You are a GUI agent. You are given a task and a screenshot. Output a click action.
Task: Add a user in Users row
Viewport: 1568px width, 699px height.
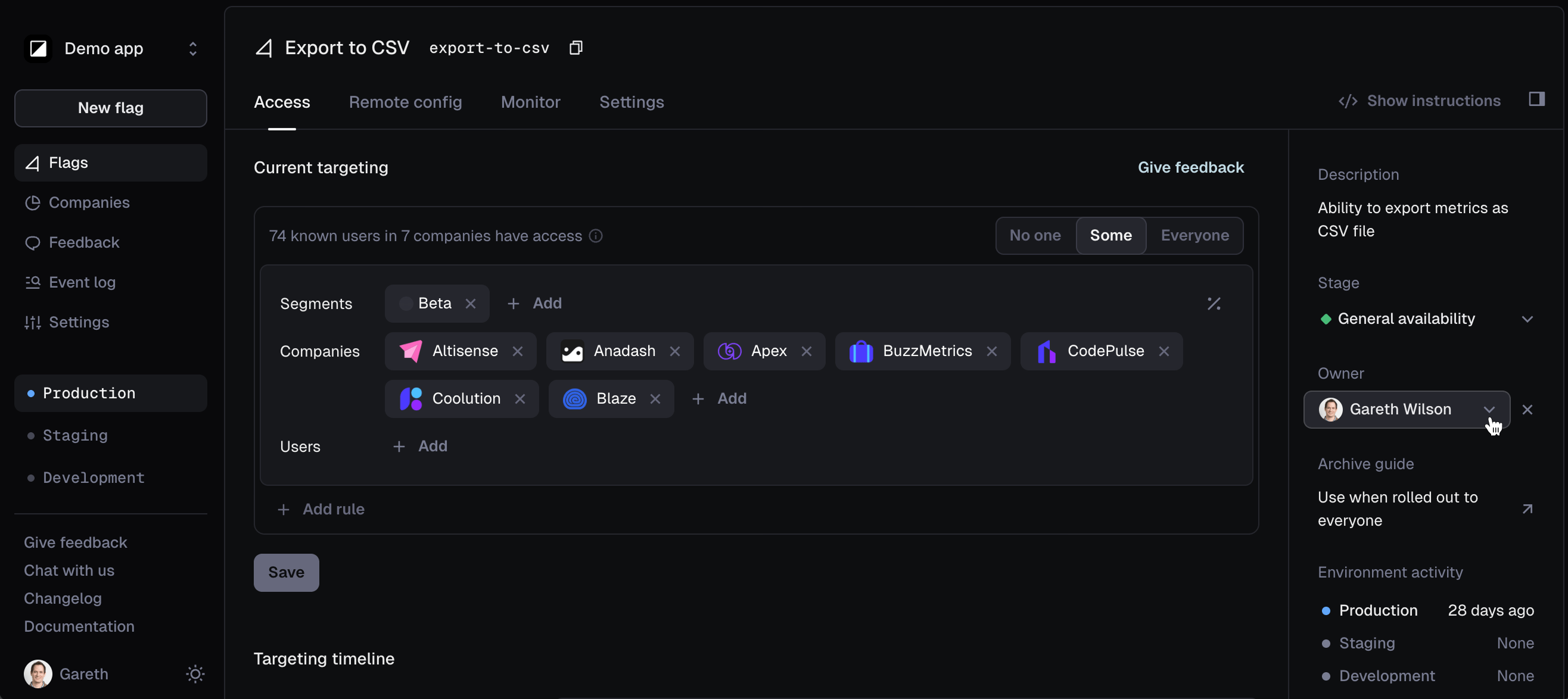(x=420, y=446)
